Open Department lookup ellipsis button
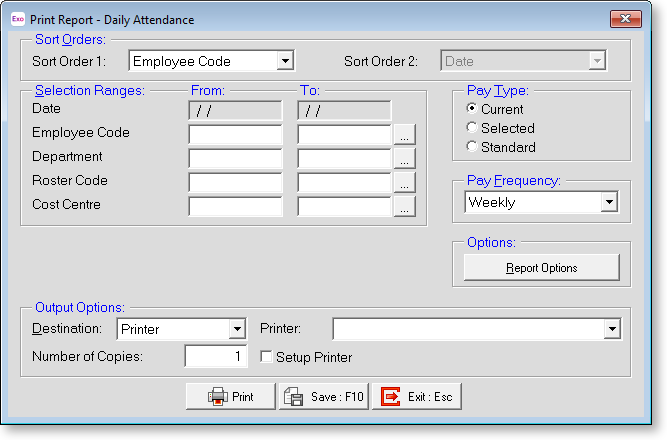The height and width of the screenshot is (440, 667). click(404, 158)
